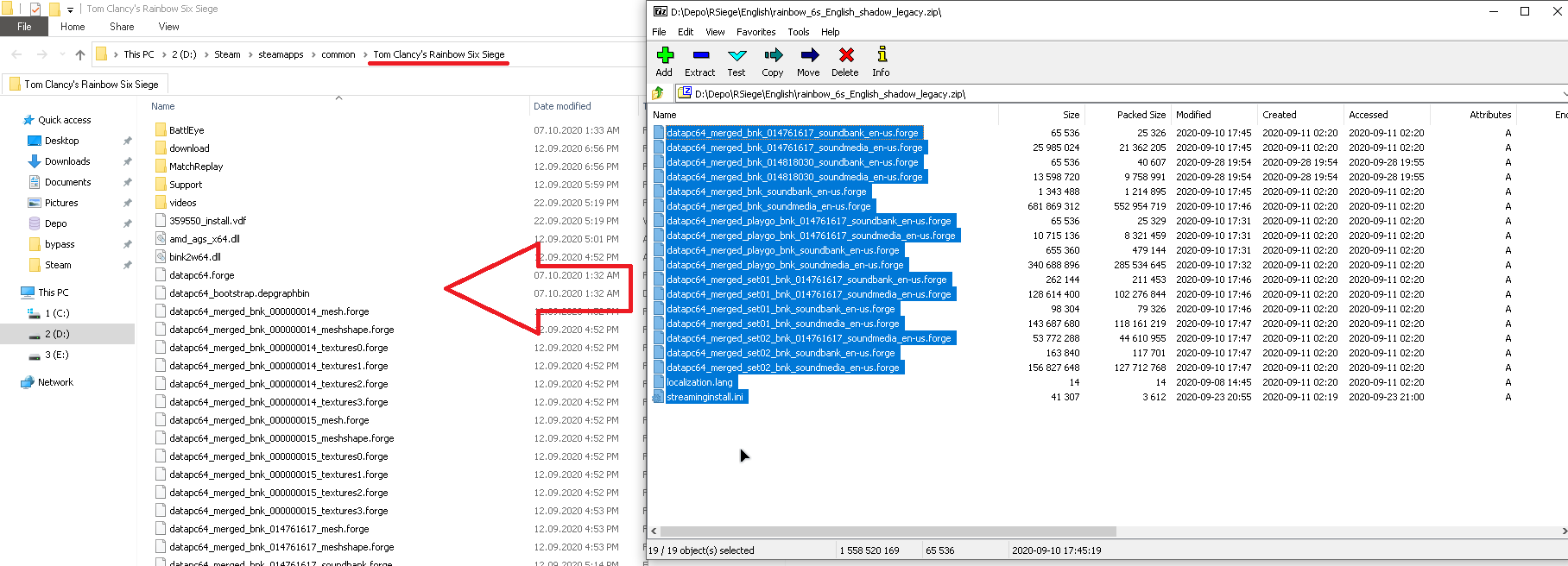
Task: Click the 7-Zip horizontal scrollbar thumb
Action: click(888, 531)
